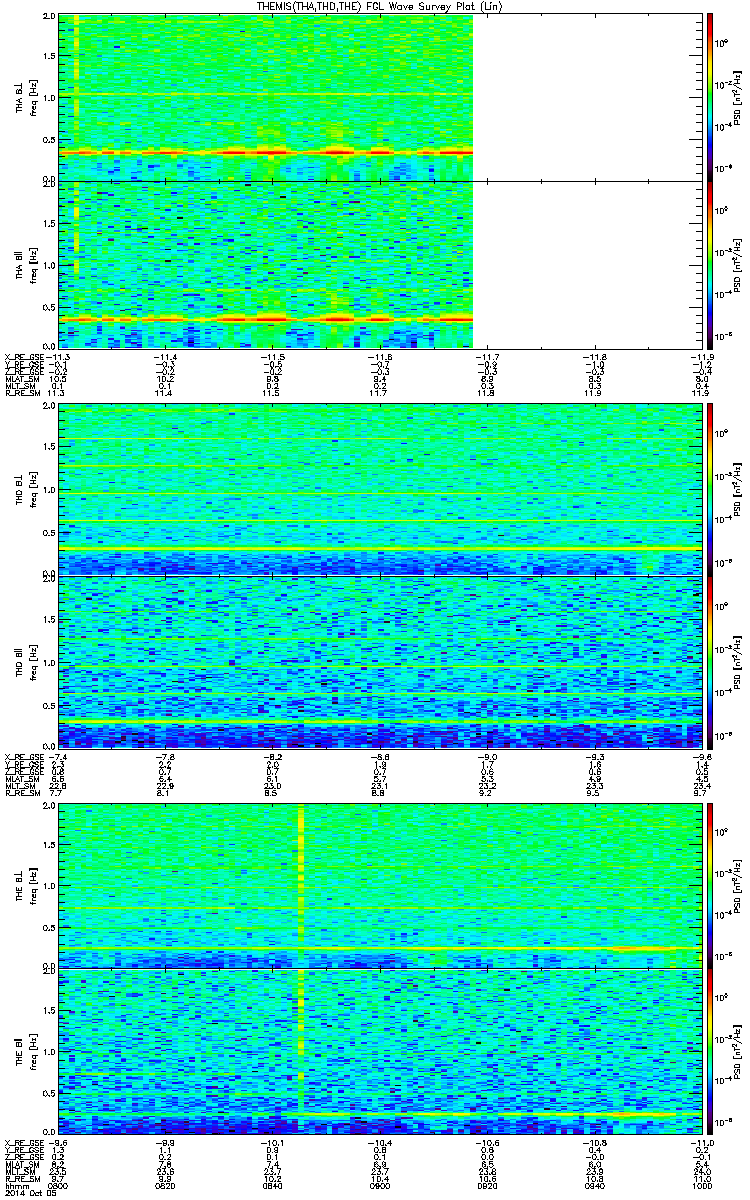
Task: Click the -11.3 X_RE_GSE value under THA
Action: pos(58,356)
